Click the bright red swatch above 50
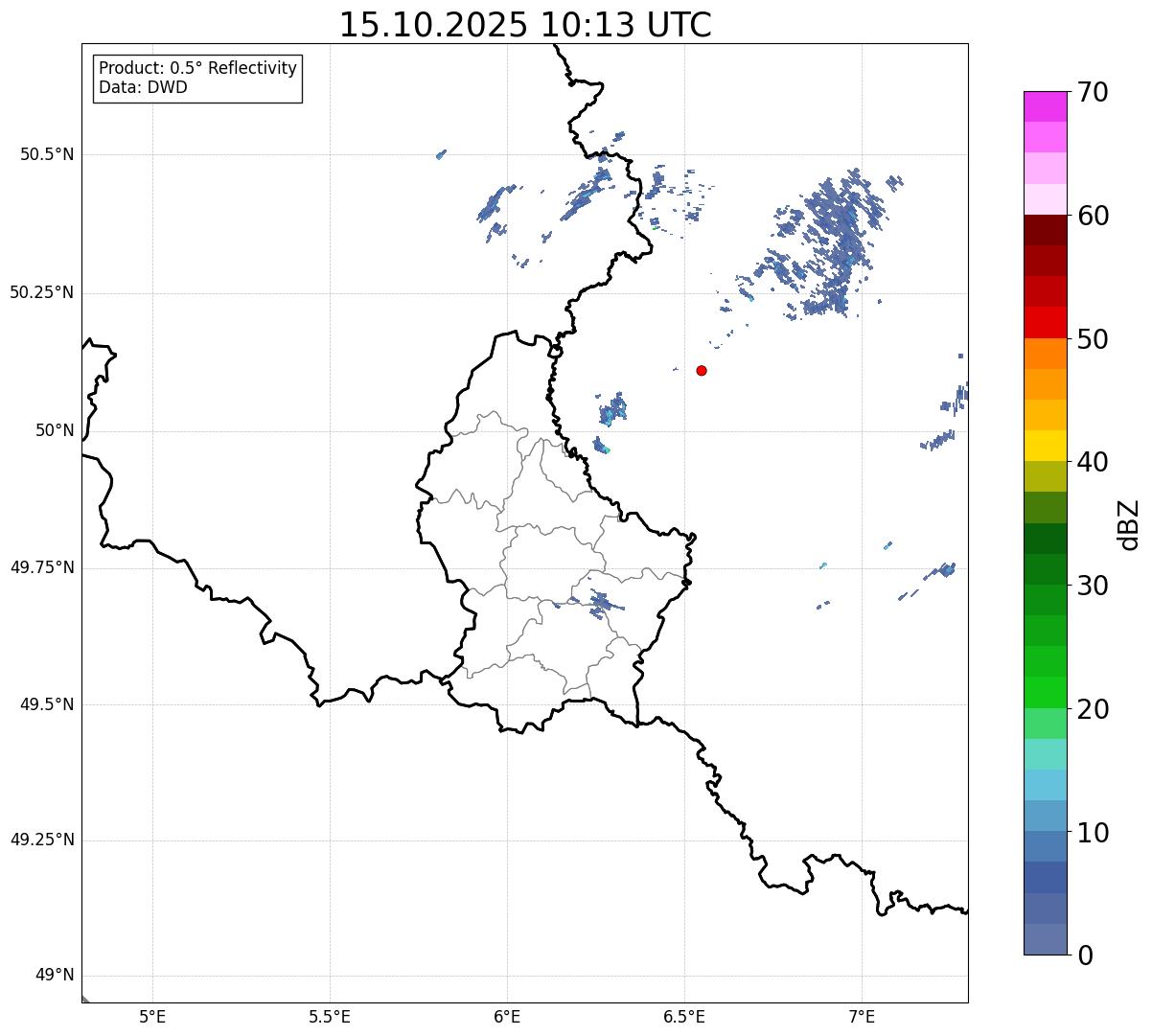The image size is (1152, 1036). click(x=1045, y=322)
